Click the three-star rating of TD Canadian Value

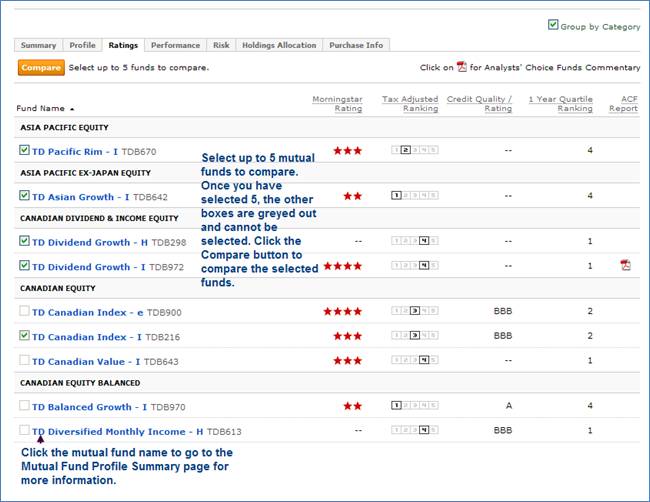348,361
